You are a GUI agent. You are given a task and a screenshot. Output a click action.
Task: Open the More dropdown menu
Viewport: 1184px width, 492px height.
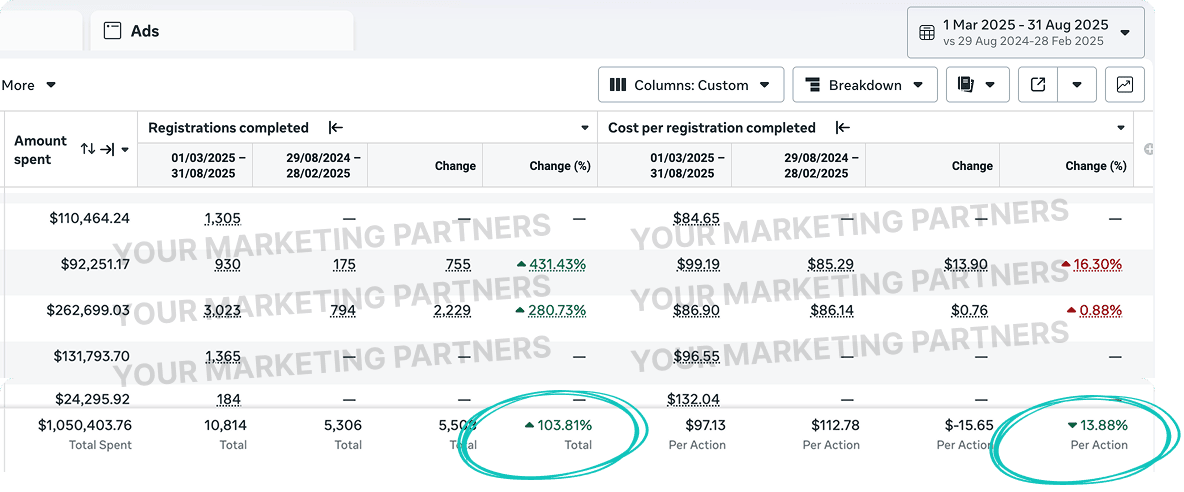[29, 85]
